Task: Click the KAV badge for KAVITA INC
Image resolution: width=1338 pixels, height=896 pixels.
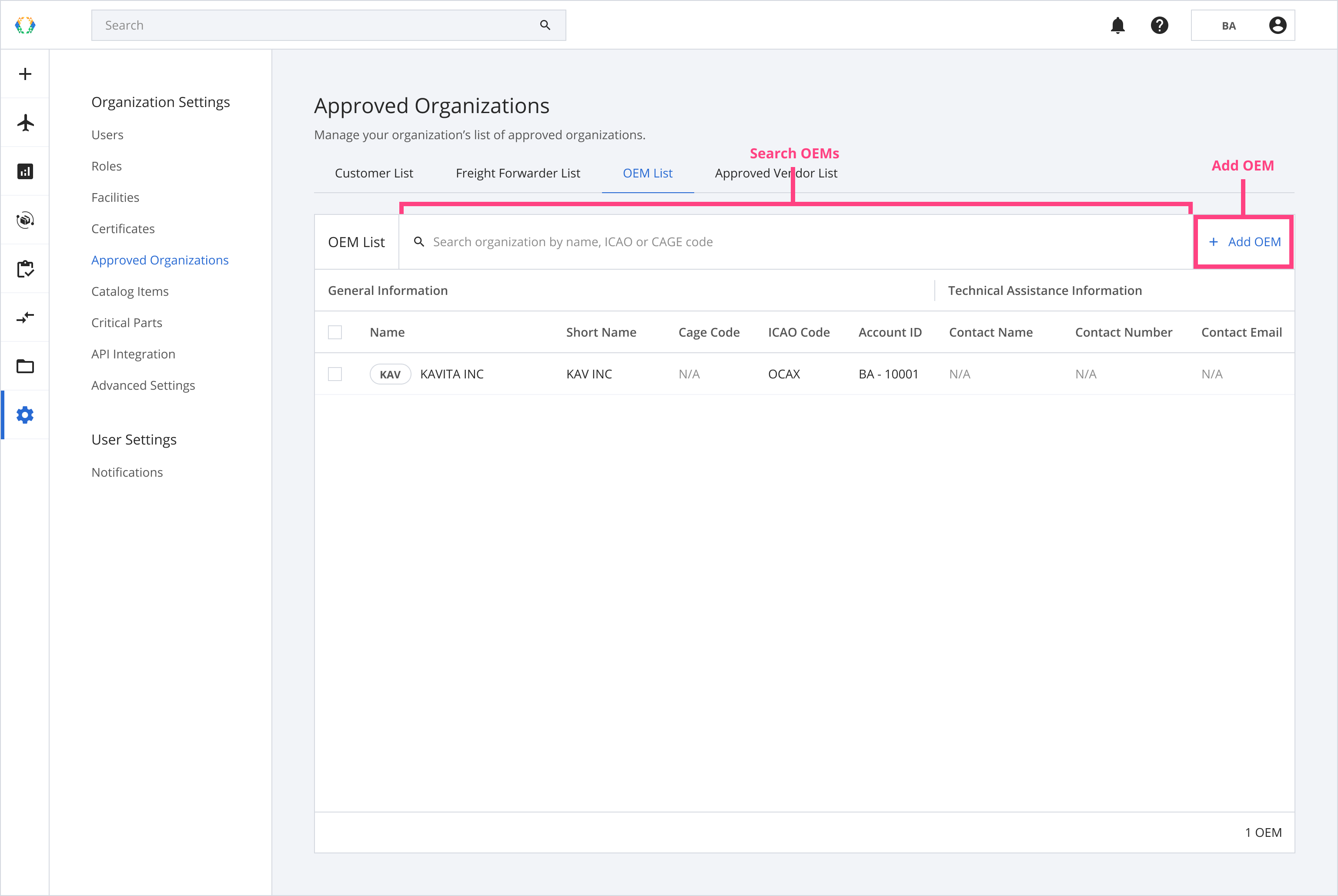Action: point(390,374)
